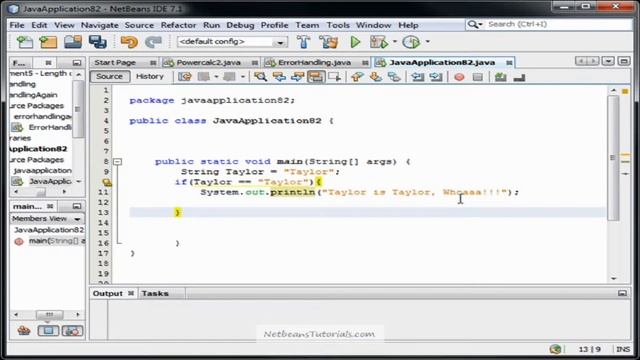Click the Build Project hammer icon
This screenshot has height=360, width=640.
coord(303,42)
